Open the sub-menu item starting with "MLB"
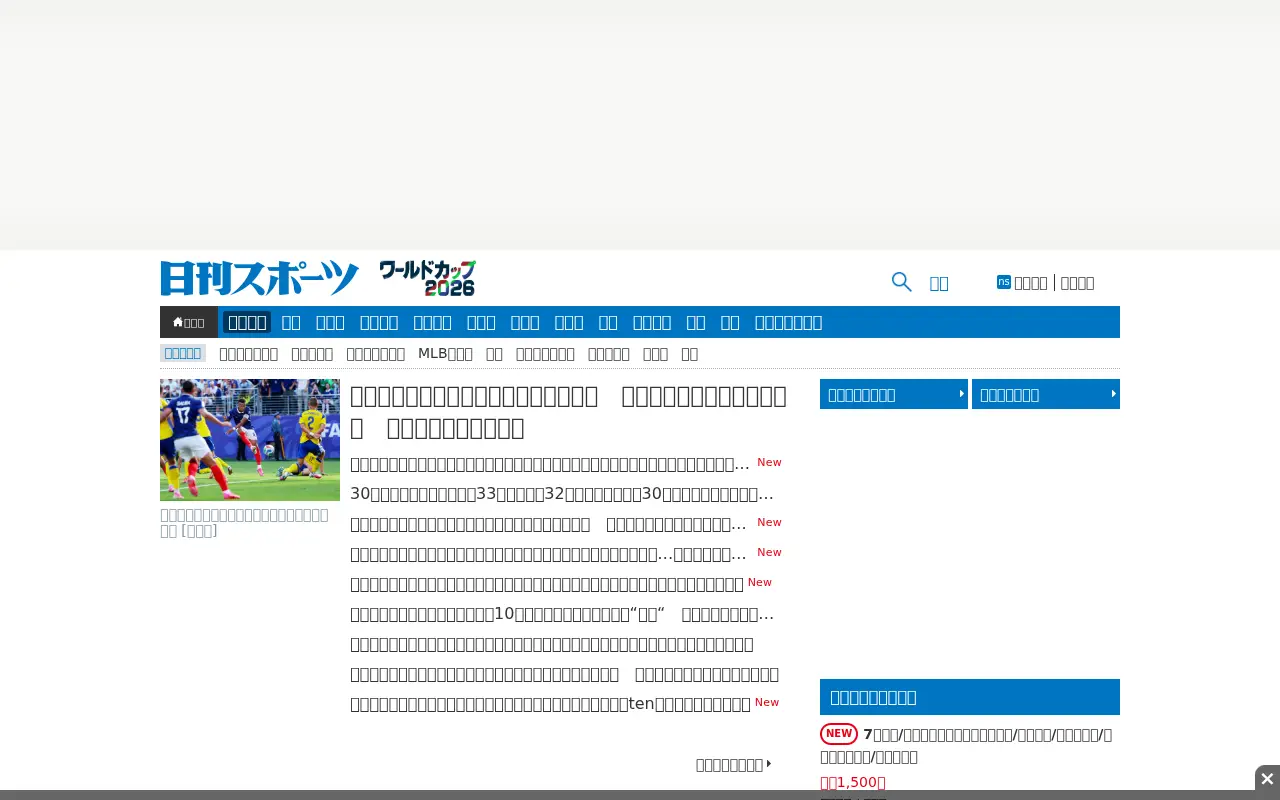This screenshot has width=1280, height=800. (445, 353)
